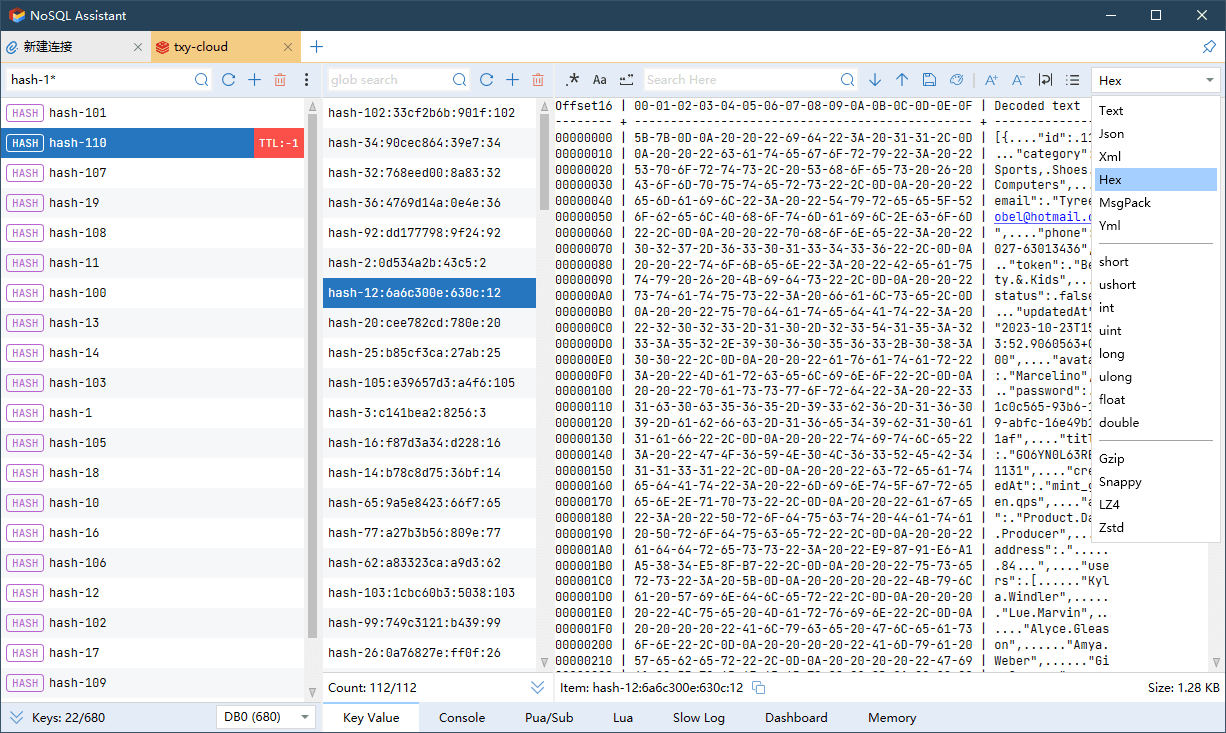
Task: Click the glob search input field
Action: (x=389, y=80)
